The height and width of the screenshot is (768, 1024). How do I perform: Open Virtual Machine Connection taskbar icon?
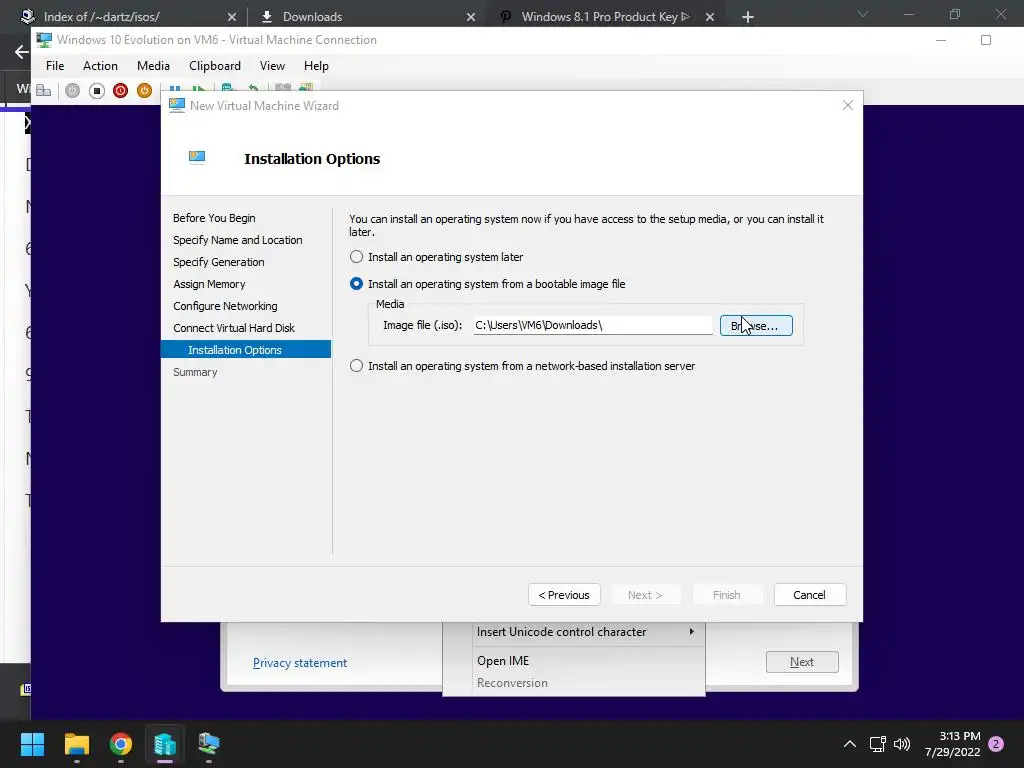[x=209, y=744]
